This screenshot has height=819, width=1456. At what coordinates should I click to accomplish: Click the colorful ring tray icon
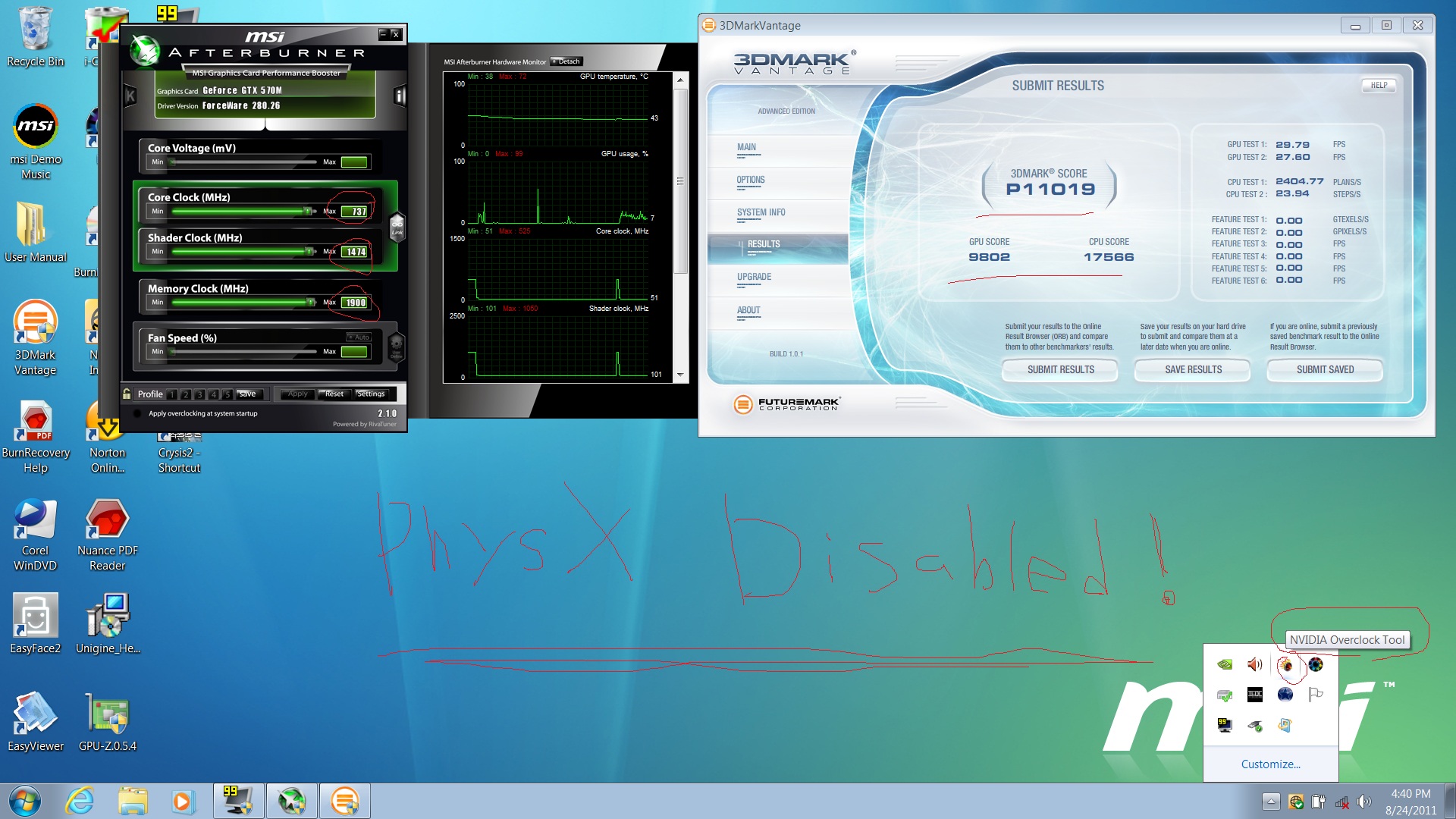click(x=1316, y=665)
